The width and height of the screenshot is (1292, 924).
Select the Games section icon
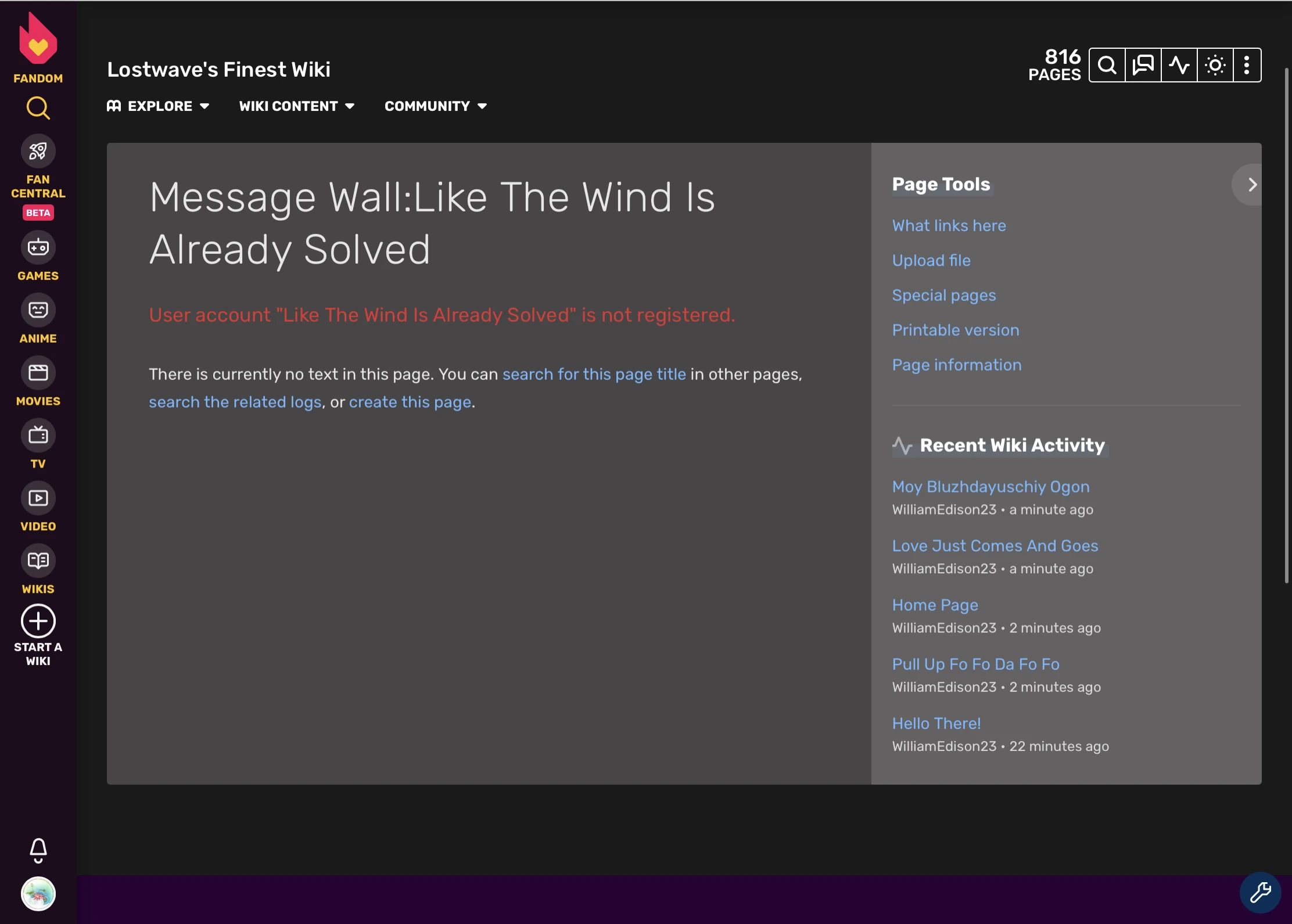point(38,246)
